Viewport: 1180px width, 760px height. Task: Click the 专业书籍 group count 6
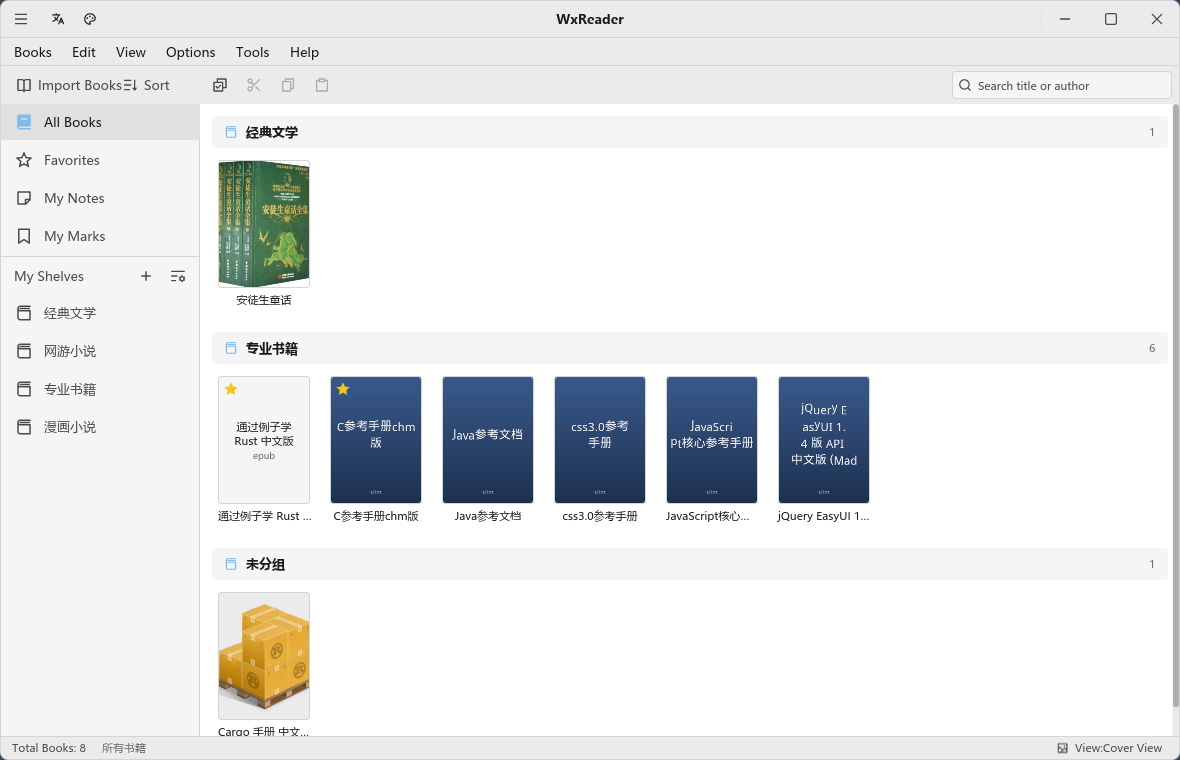tap(1151, 348)
